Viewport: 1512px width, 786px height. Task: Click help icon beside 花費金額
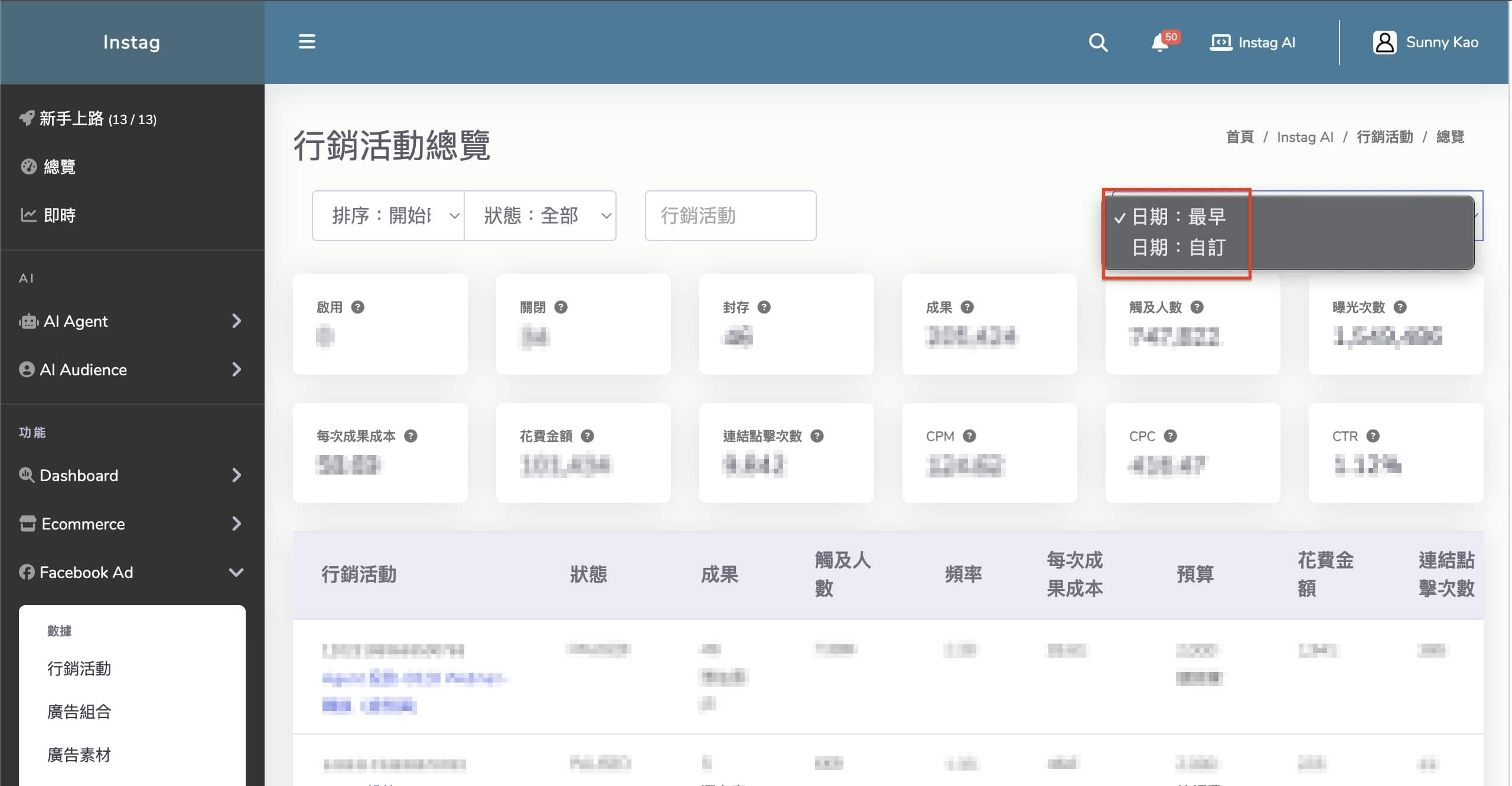[587, 436]
